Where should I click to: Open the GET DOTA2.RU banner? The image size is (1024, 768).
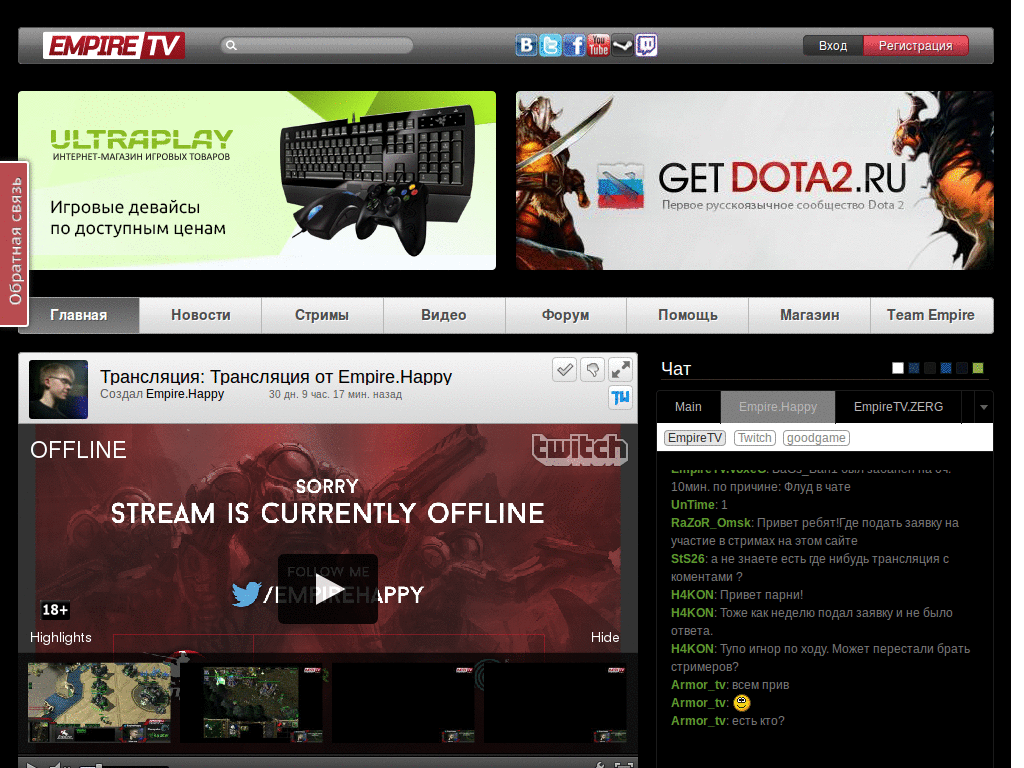tap(755, 180)
